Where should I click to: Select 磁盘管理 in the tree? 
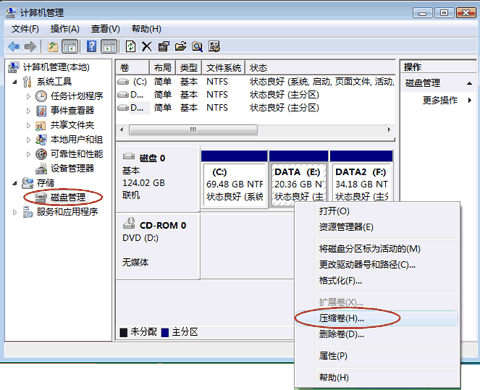68,197
